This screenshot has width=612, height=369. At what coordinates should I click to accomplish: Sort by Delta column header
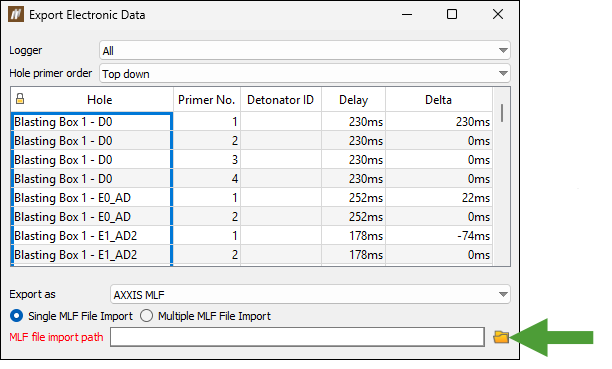point(439,100)
